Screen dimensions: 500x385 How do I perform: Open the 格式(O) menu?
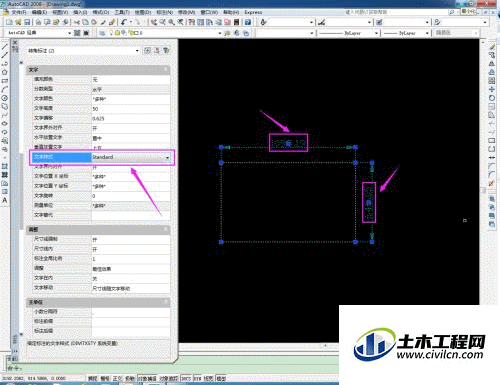101,12
